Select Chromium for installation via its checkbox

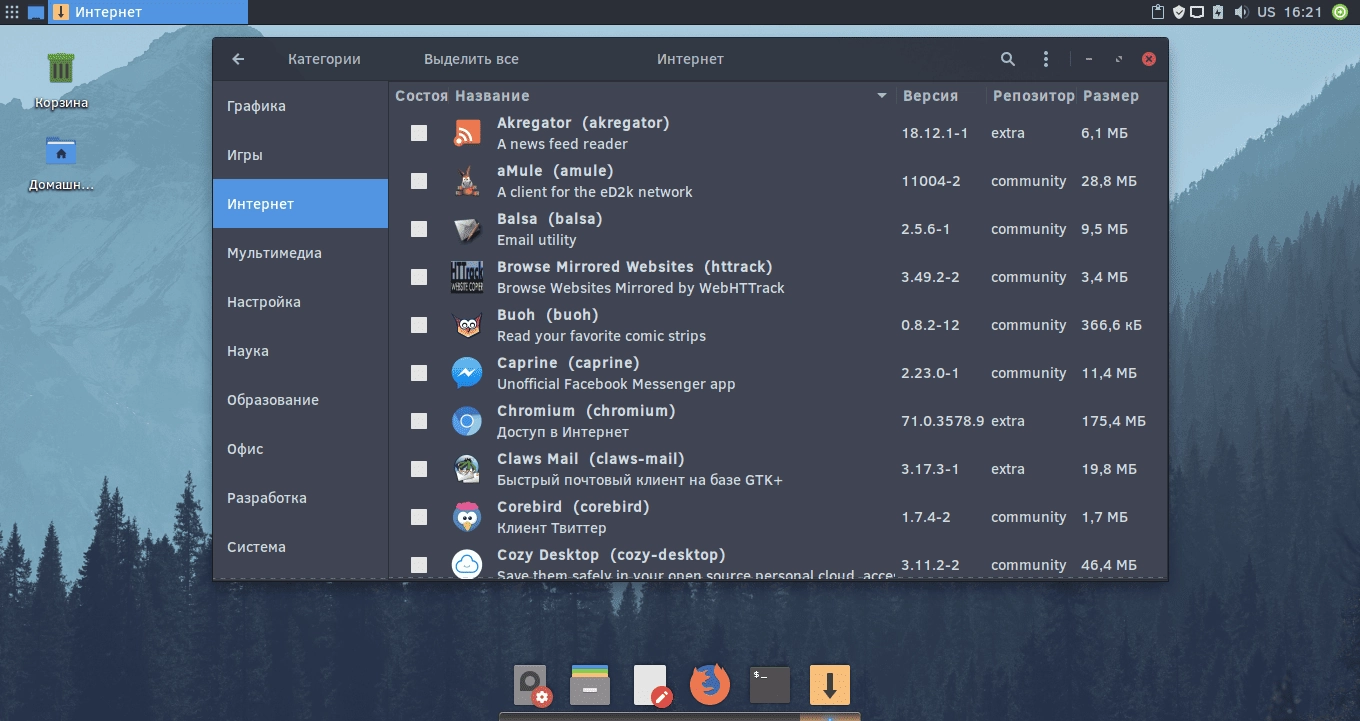pyautogui.click(x=418, y=421)
